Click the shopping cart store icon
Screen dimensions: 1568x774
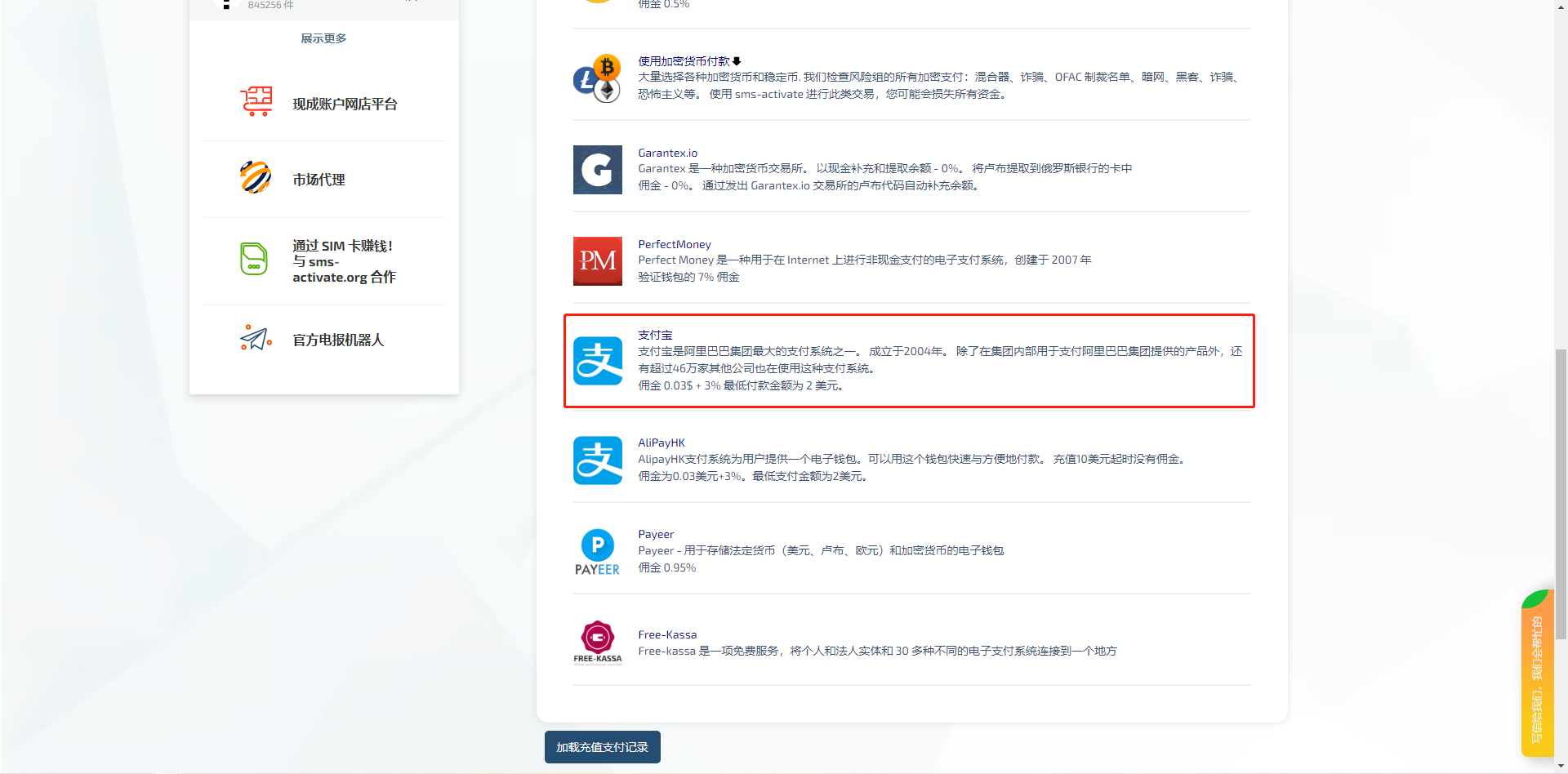coord(256,102)
